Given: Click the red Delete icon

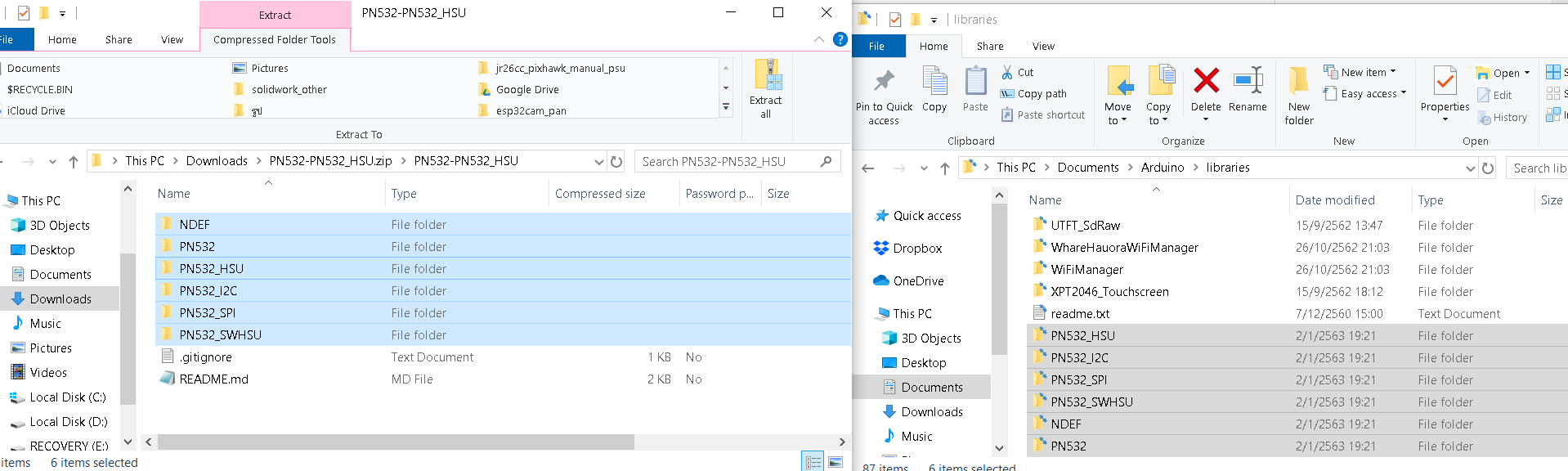Looking at the screenshot, I should coord(1206,80).
